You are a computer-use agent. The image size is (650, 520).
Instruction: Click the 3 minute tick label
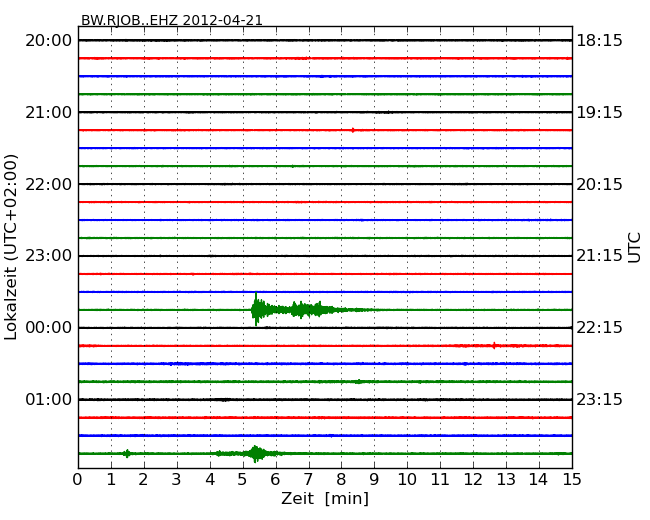point(176,479)
